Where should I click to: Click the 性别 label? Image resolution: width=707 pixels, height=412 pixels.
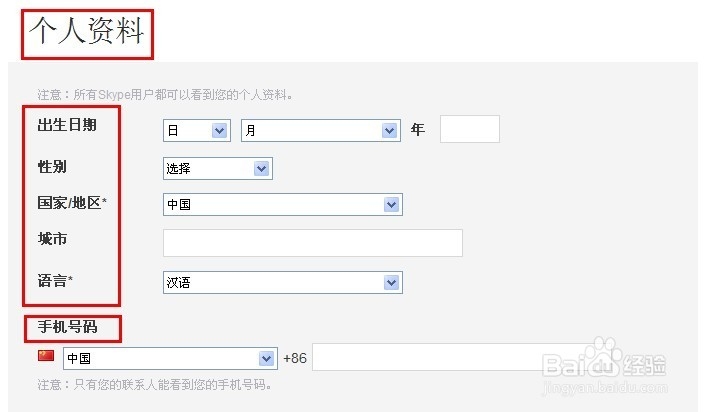(53, 166)
